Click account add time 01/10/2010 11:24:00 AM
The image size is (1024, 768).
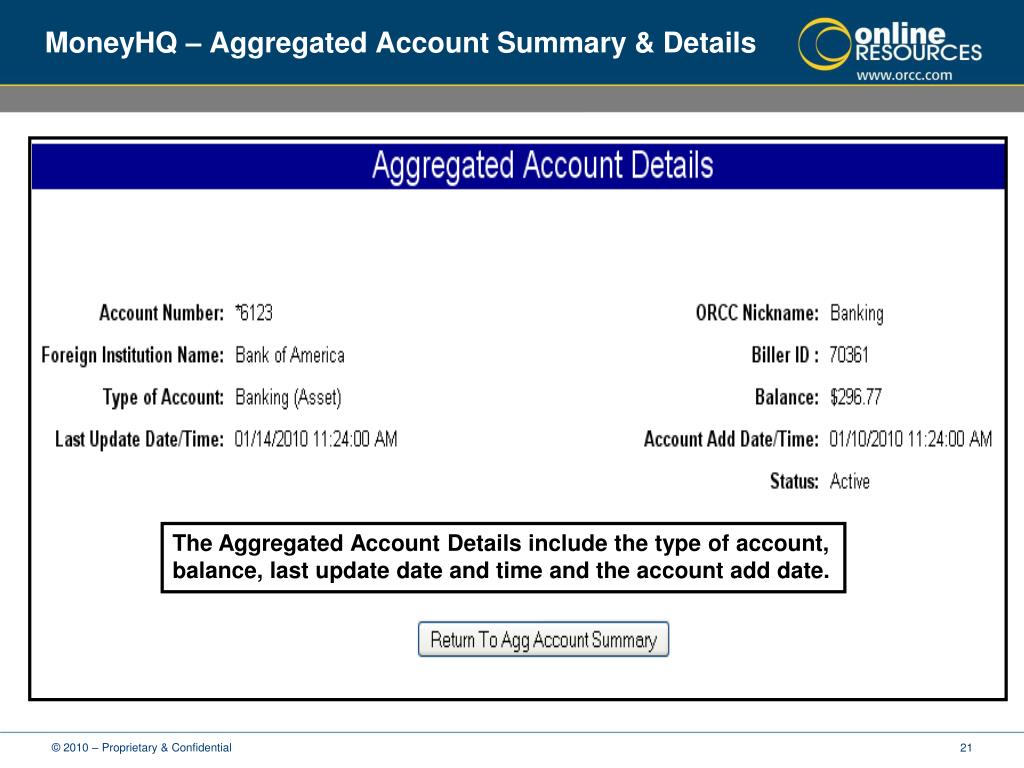pyautogui.click(x=910, y=439)
